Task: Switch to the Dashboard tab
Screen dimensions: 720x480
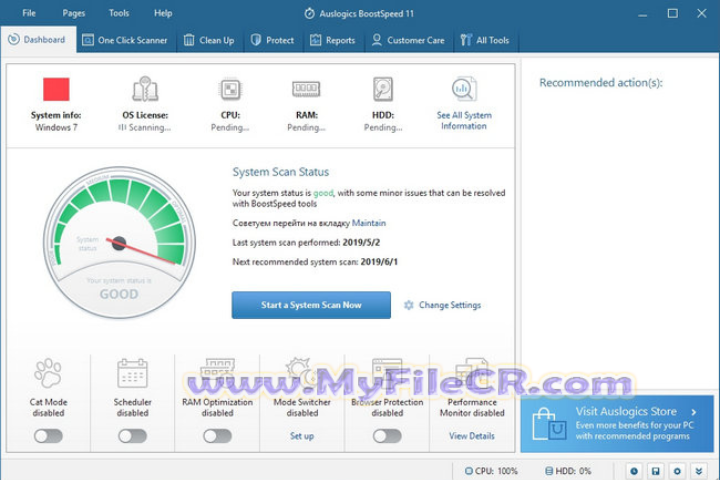Action: click(39, 40)
